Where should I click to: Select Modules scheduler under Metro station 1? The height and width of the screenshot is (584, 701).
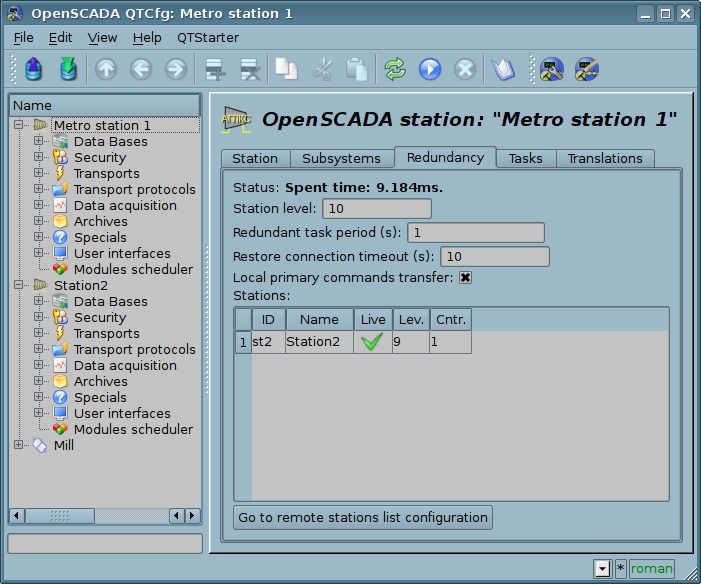133,269
